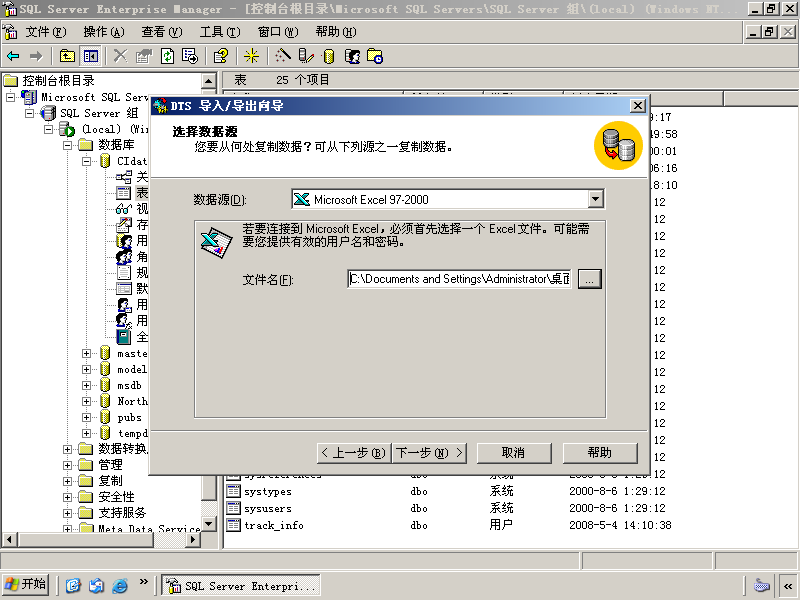Collapse the SQL Server 组 node

[30, 113]
